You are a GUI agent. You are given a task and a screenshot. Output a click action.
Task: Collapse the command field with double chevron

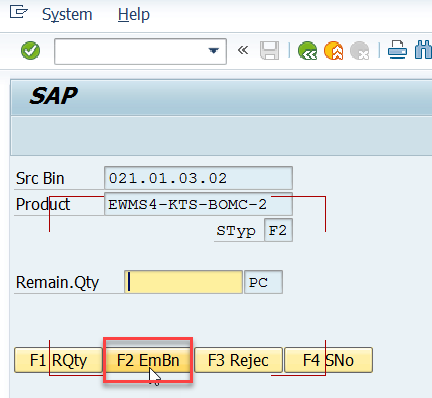coord(243,50)
